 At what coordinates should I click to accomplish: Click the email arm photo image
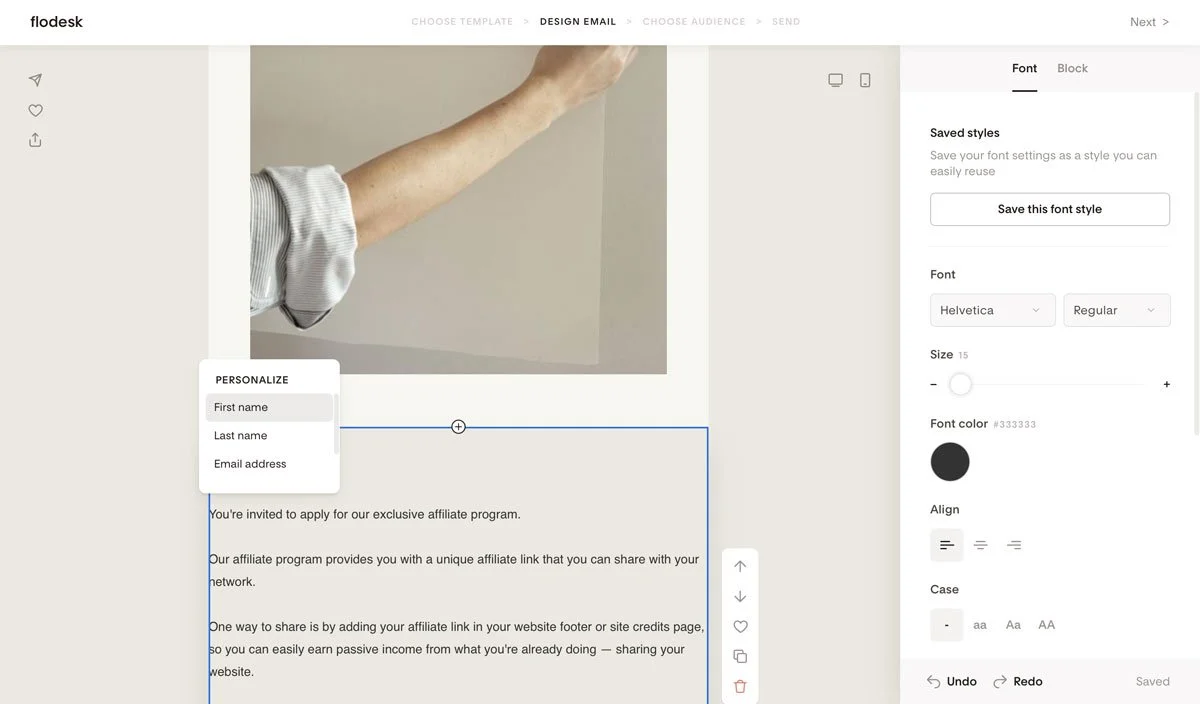pyautogui.click(x=458, y=209)
